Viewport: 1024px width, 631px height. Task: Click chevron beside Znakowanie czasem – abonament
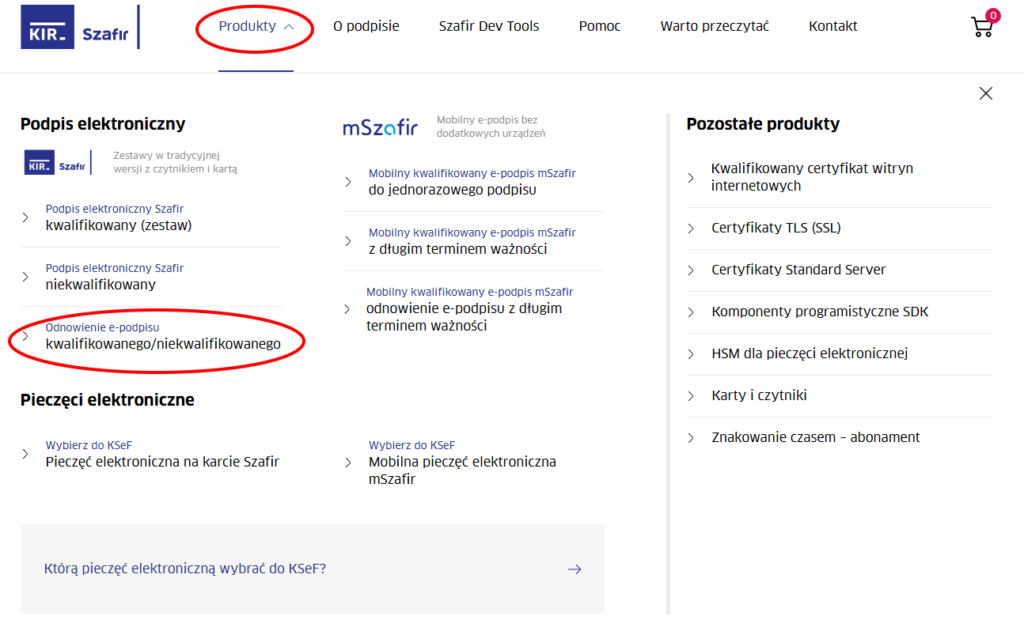[691, 438]
